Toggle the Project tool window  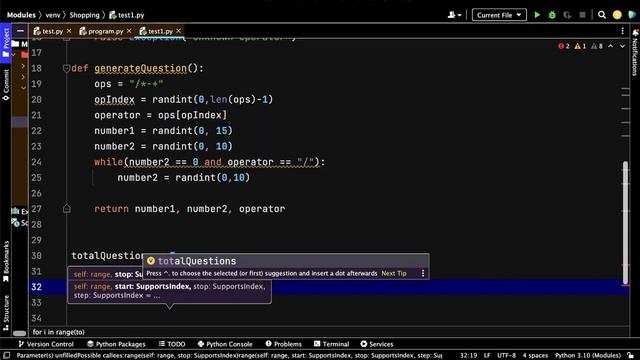[x=6, y=42]
